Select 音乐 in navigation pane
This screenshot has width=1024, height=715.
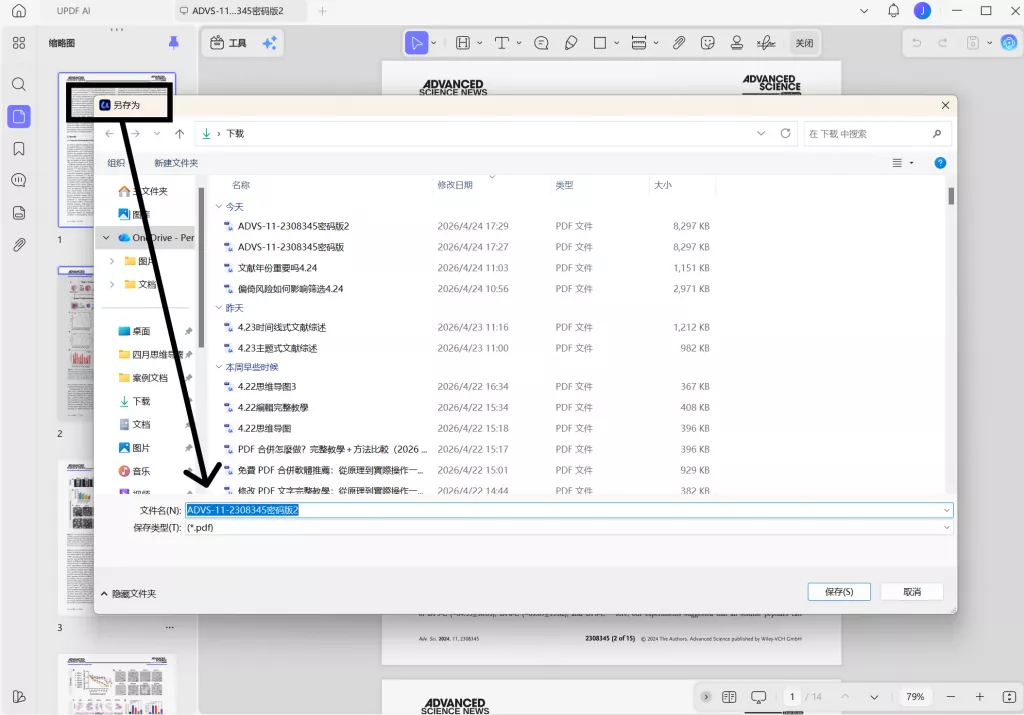(141, 471)
